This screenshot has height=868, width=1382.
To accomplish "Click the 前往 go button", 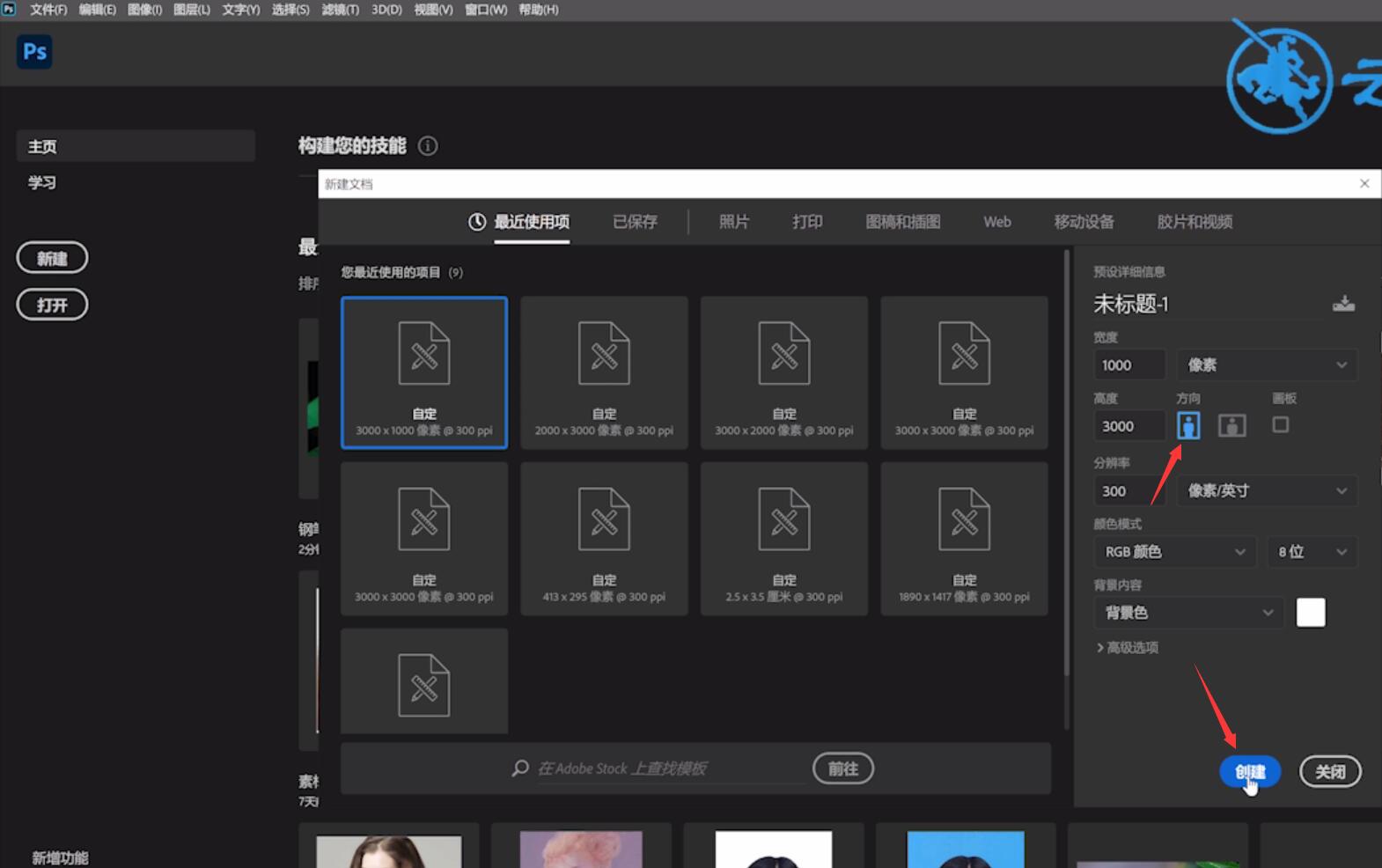I will click(843, 769).
